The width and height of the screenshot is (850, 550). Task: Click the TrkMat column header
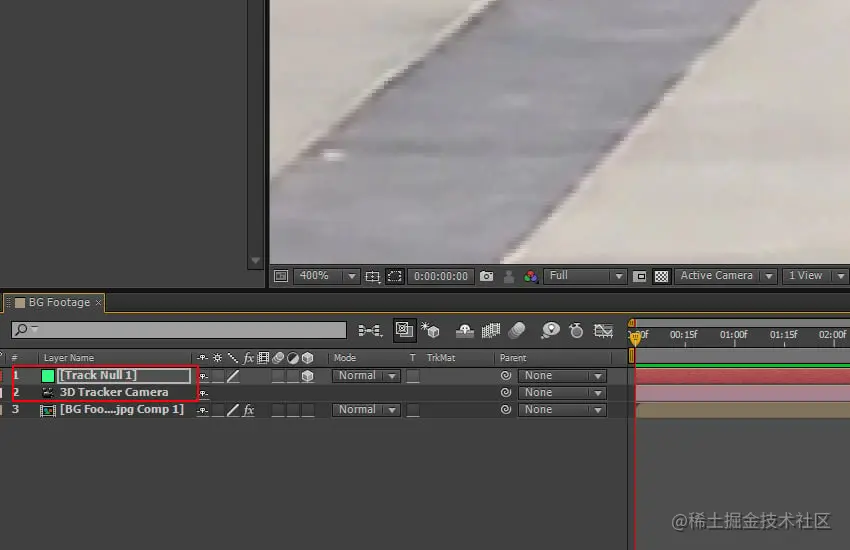click(x=441, y=358)
